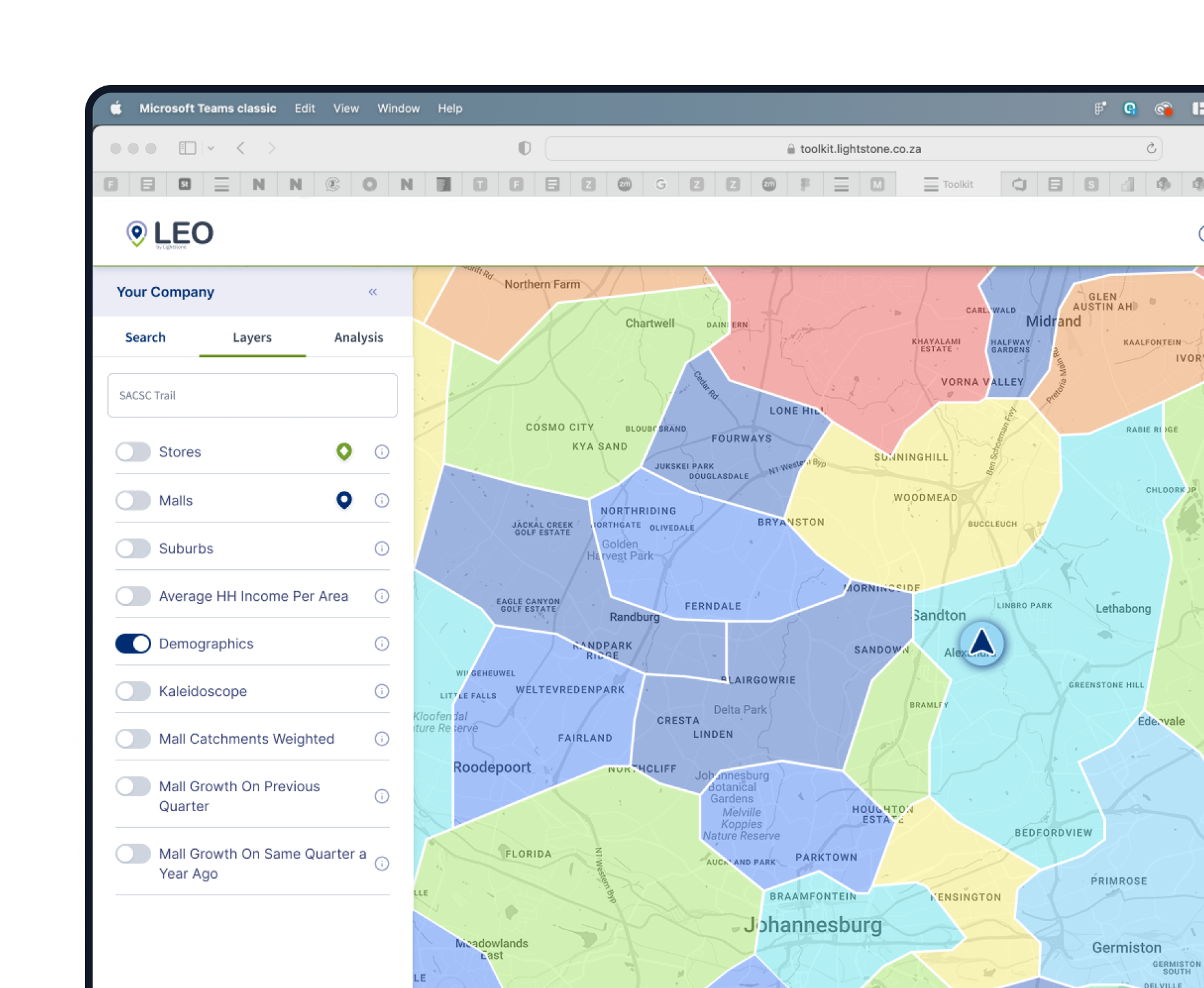
Task: Reload the page with the refresh icon
Action: tap(1151, 149)
